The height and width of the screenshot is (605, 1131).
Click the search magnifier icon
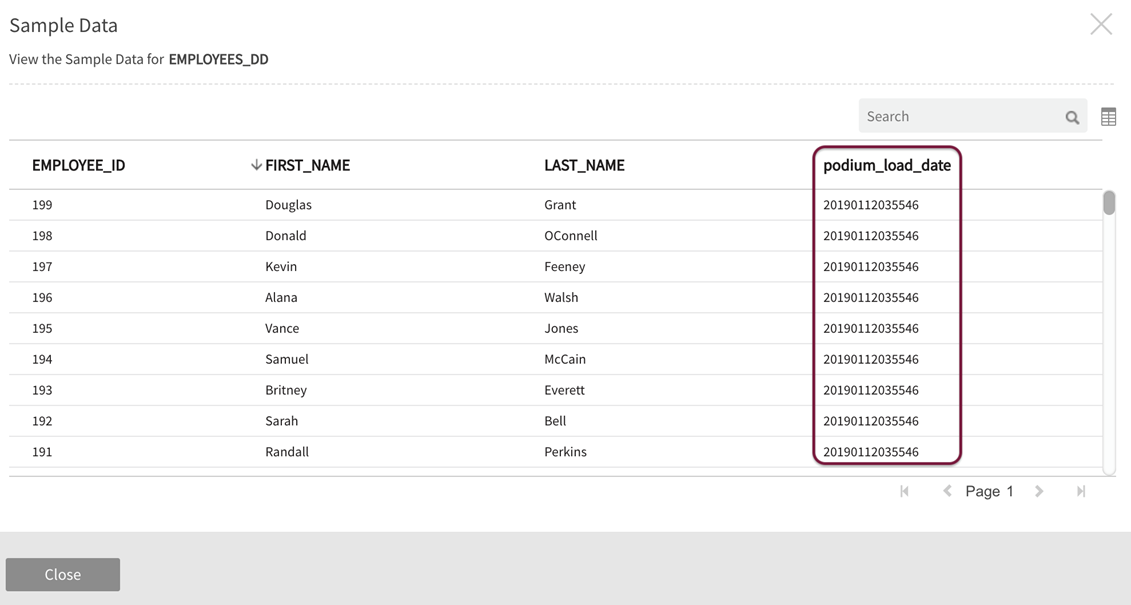coord(1072,118)
